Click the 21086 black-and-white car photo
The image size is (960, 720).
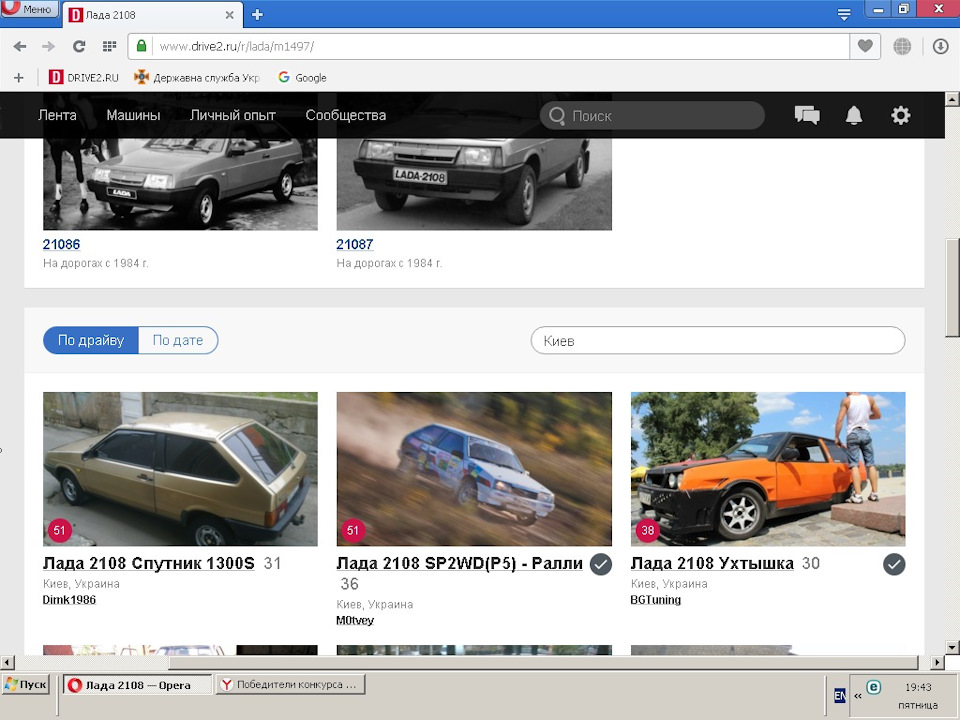pyautogui.click(x=180, y=184)
